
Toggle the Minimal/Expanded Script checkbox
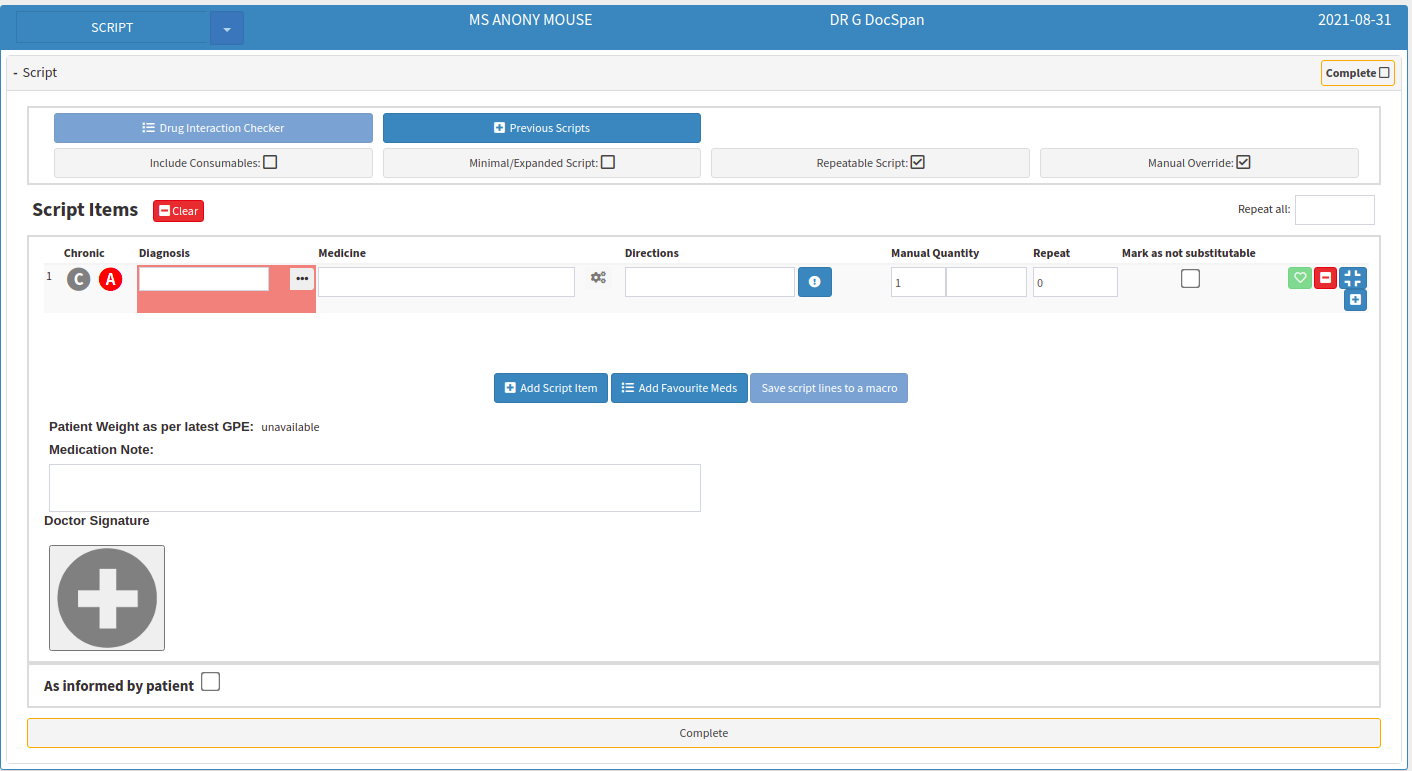608,162
